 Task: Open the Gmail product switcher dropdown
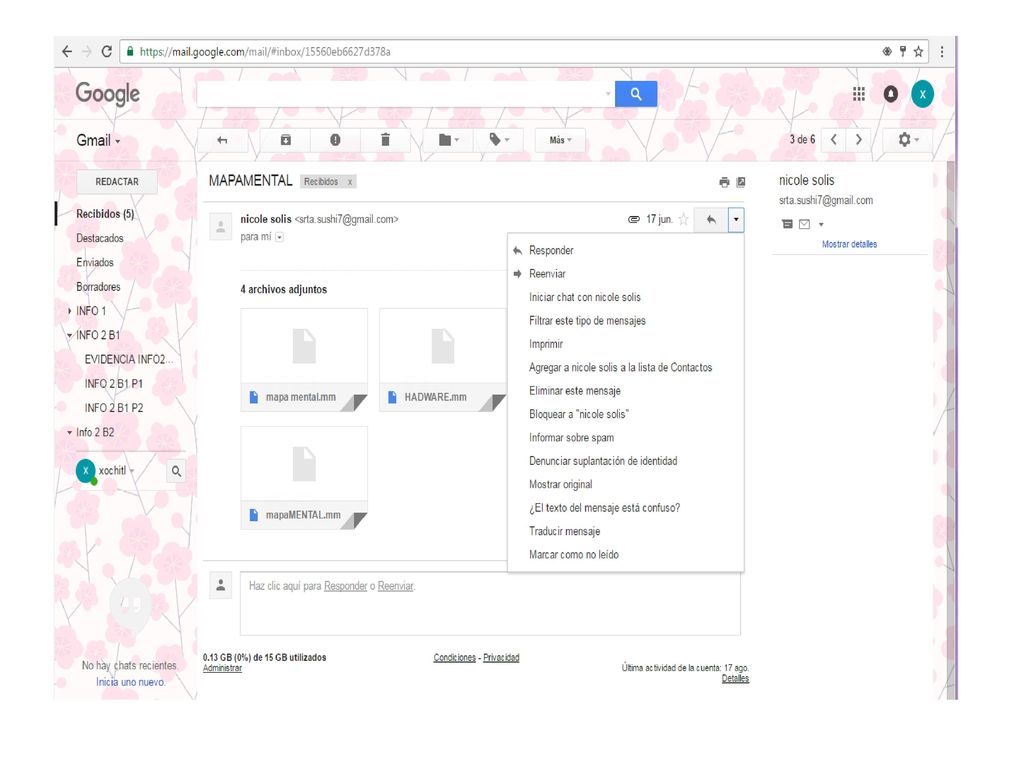click(x=98, y=141)
